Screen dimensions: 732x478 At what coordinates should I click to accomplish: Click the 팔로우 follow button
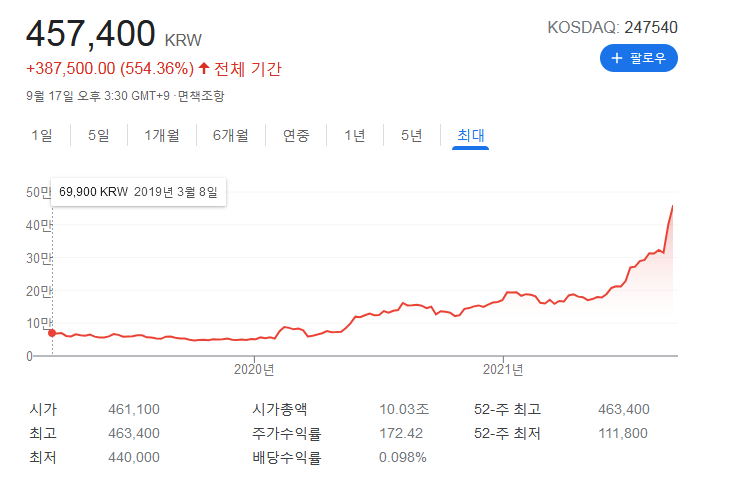coord(639,58)
